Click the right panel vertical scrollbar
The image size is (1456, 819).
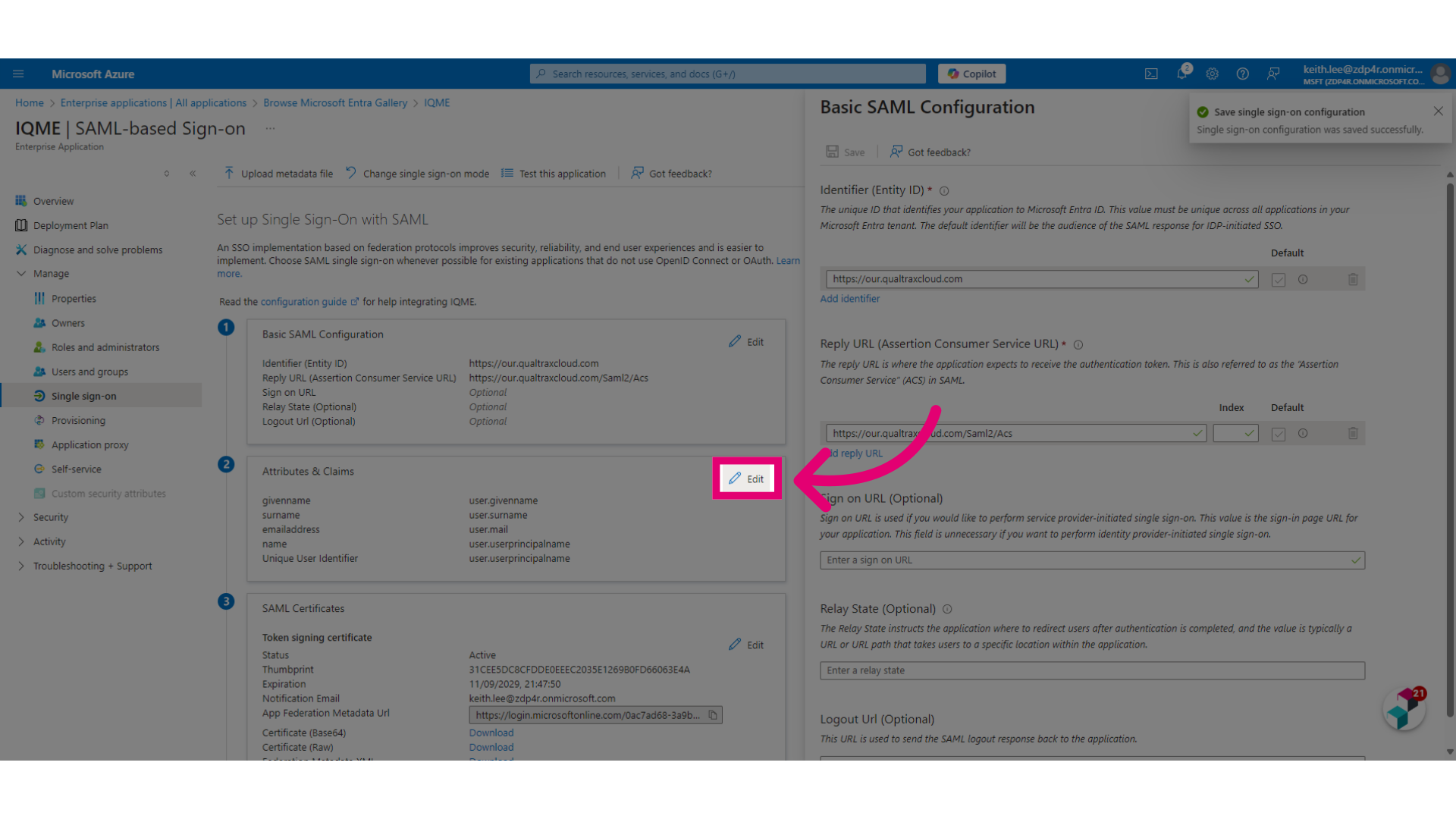point(1450,447)
